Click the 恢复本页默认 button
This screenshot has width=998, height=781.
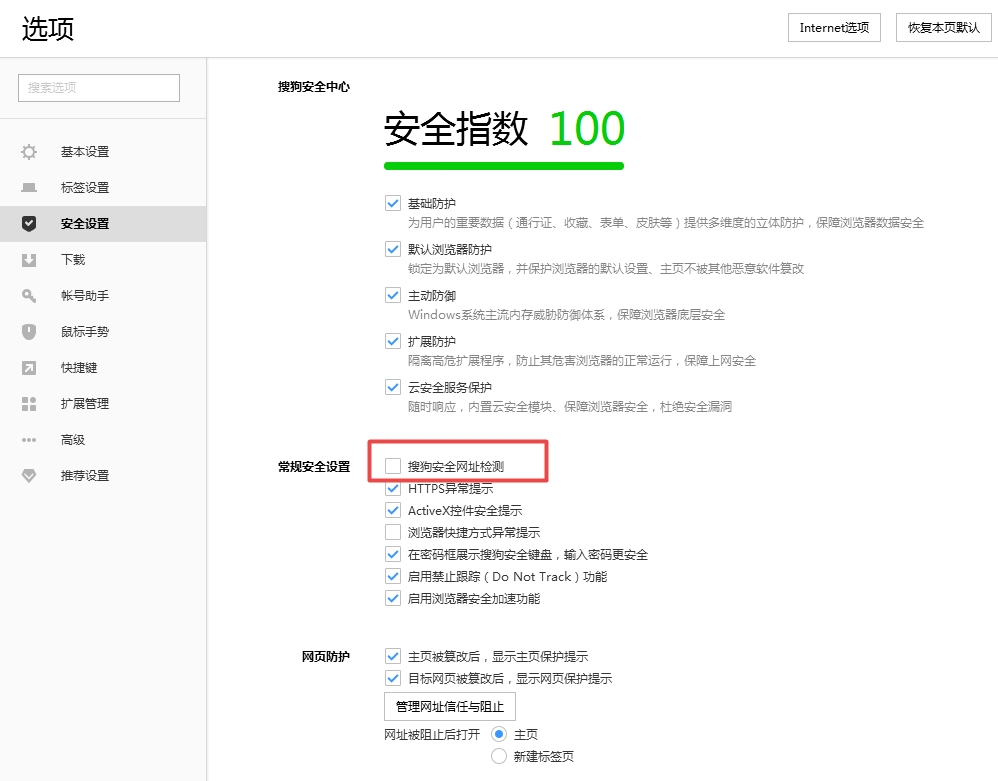(x=943, y=28)
